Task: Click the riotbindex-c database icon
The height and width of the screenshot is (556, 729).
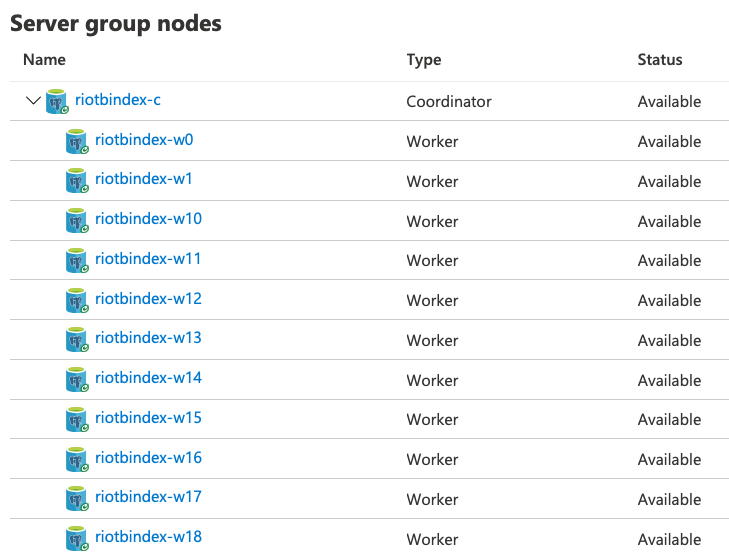Action: pos(57,101)
